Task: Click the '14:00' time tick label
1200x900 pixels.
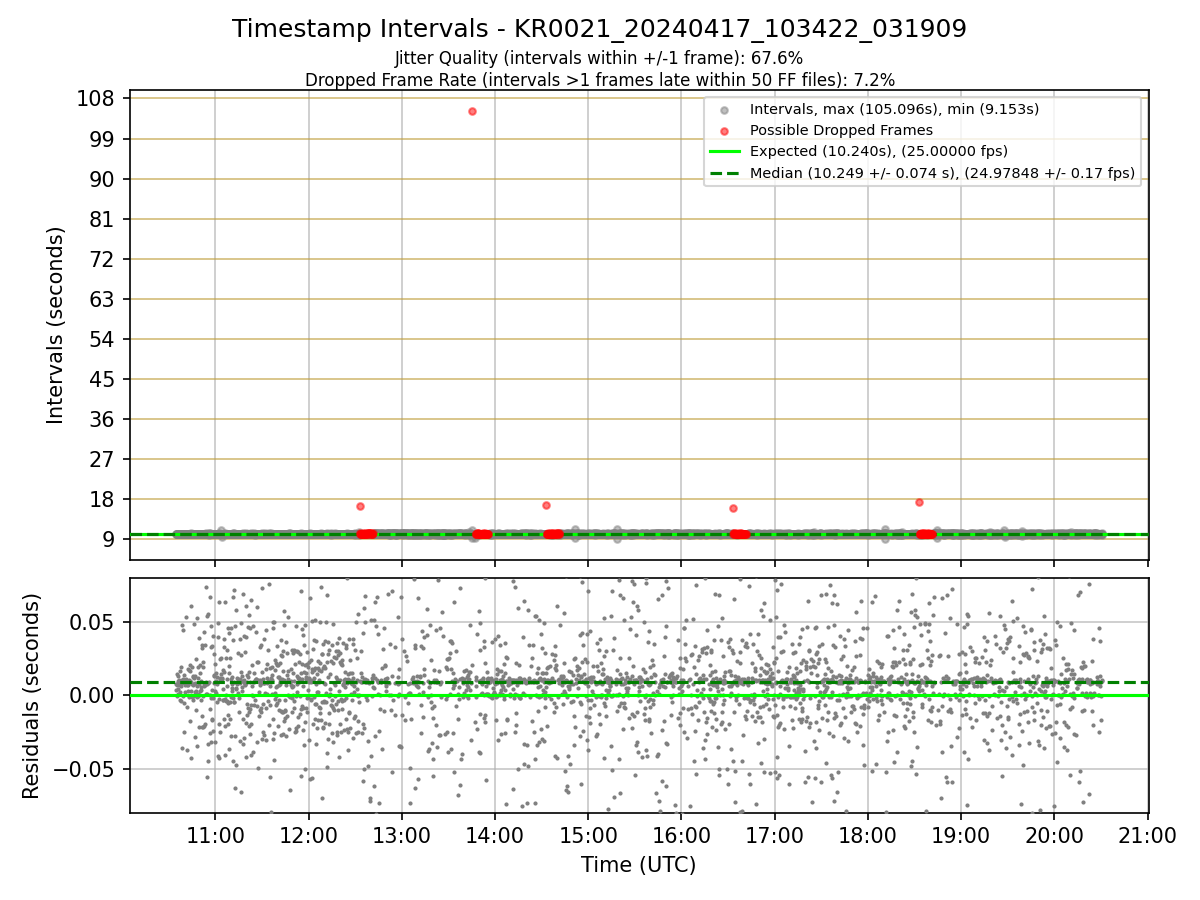Action: click(495, 838)
